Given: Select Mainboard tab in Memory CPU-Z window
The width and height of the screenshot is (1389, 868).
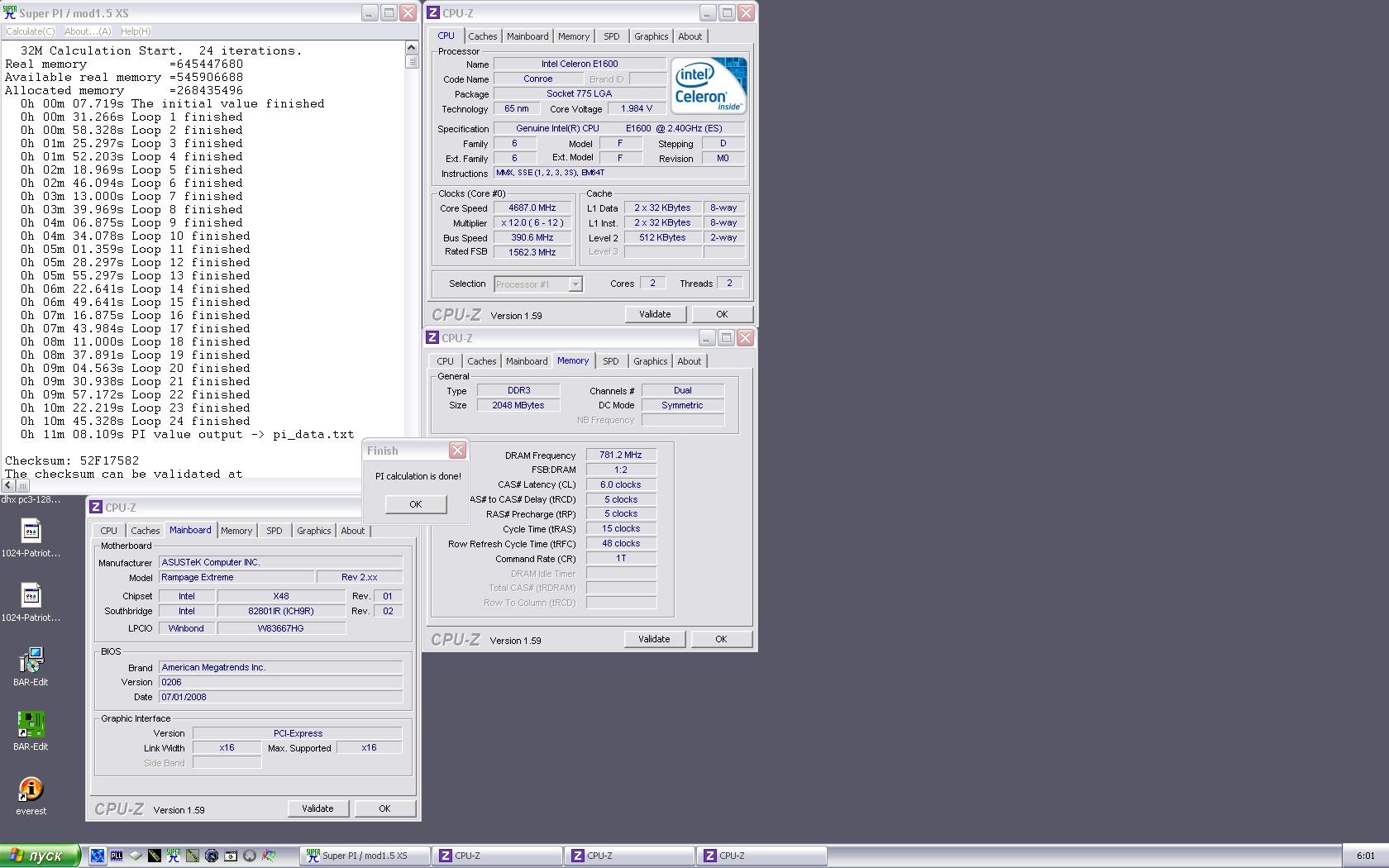Looking at the screenshot, I should [x=527, y=361].
